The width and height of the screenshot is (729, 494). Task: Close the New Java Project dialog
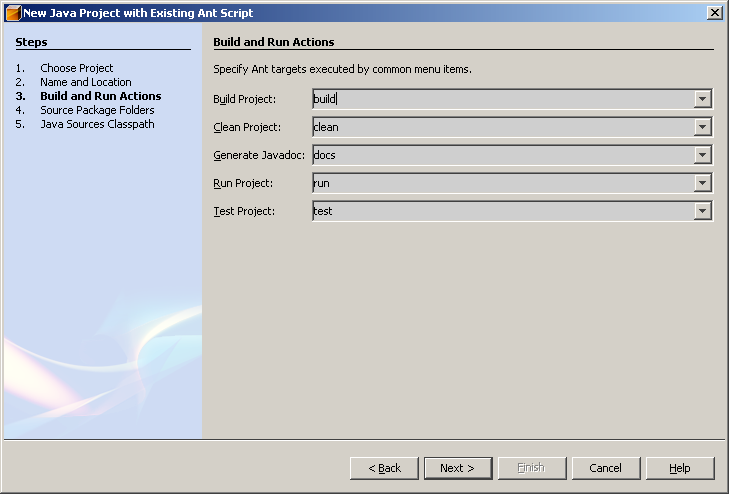pos(714,13)
